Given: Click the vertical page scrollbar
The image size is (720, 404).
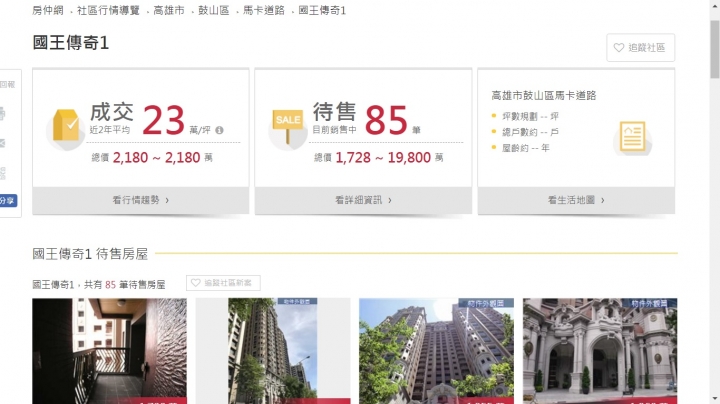Looking at the screenshot, I should click(714, 202).
